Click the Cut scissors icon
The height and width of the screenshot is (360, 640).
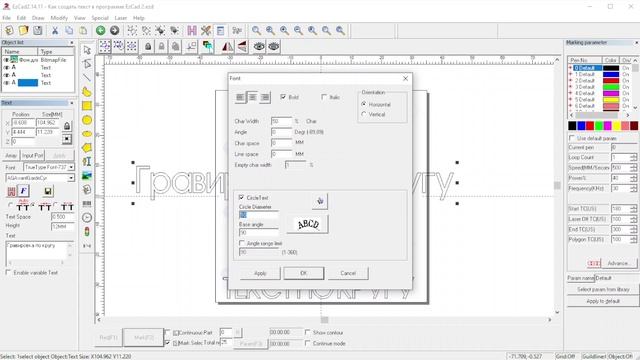tap(55, 30)
